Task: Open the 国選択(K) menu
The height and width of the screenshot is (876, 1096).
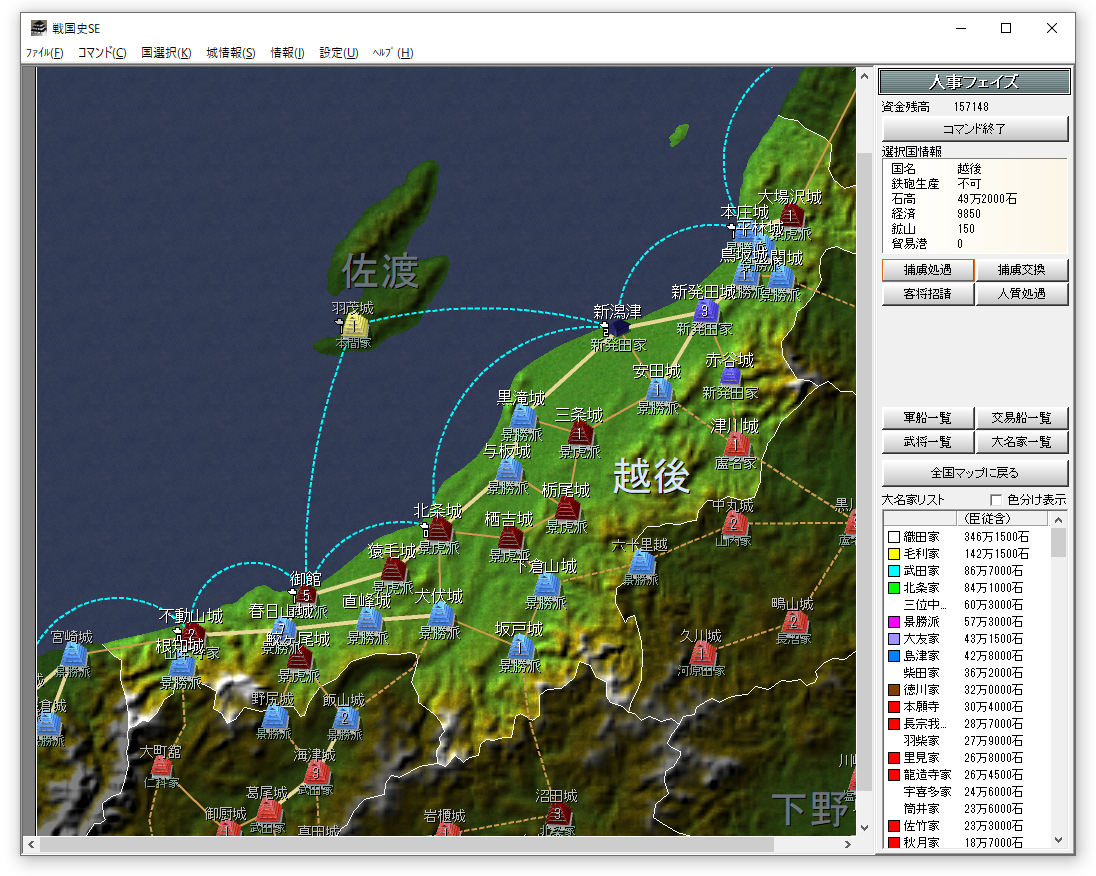Action: point(166,53)
